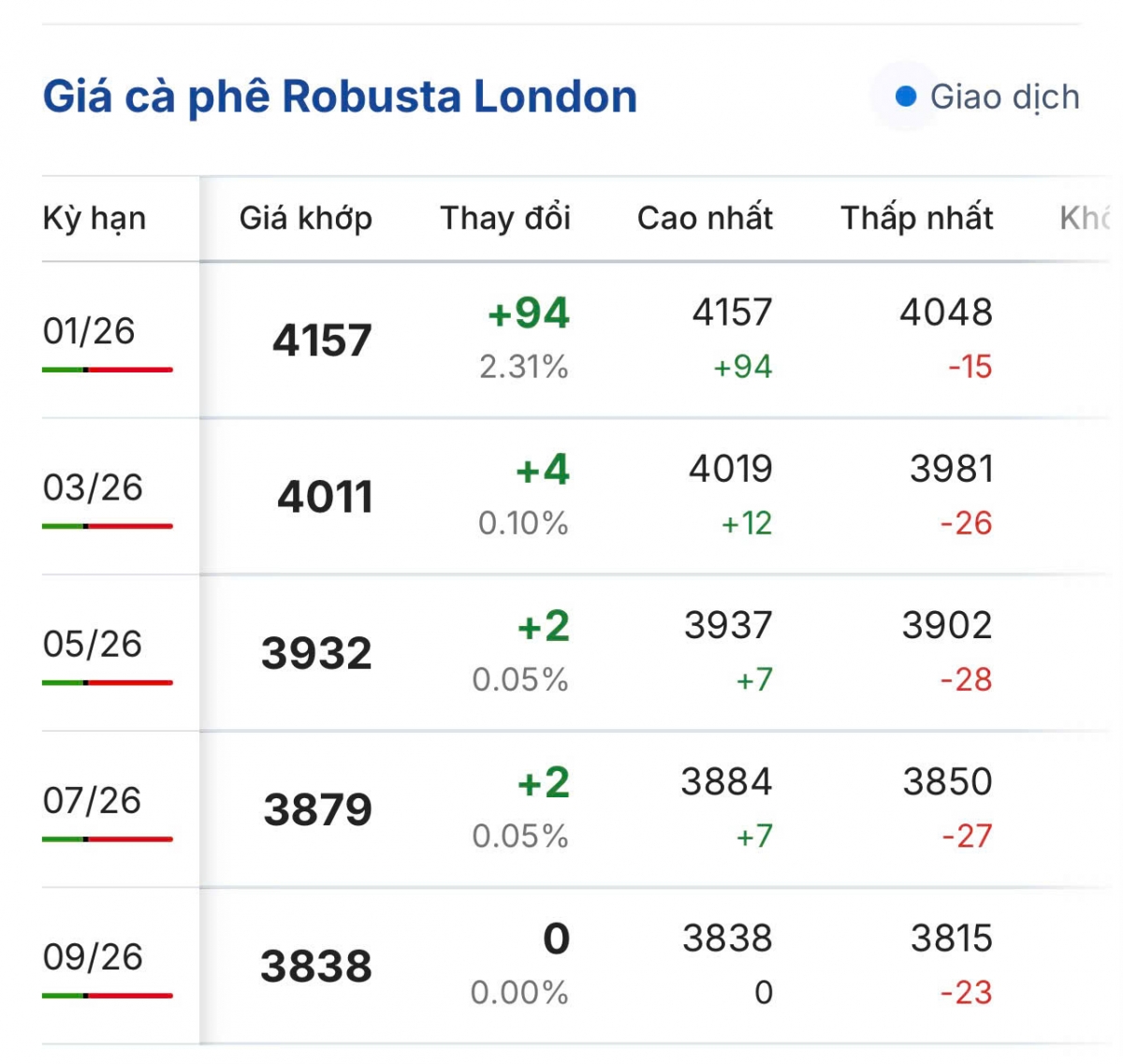Click the green-red range bar under 01/26
The width and height of the screenshot is (1123, 1064).
pyautogui.click(x=107, y=370)
